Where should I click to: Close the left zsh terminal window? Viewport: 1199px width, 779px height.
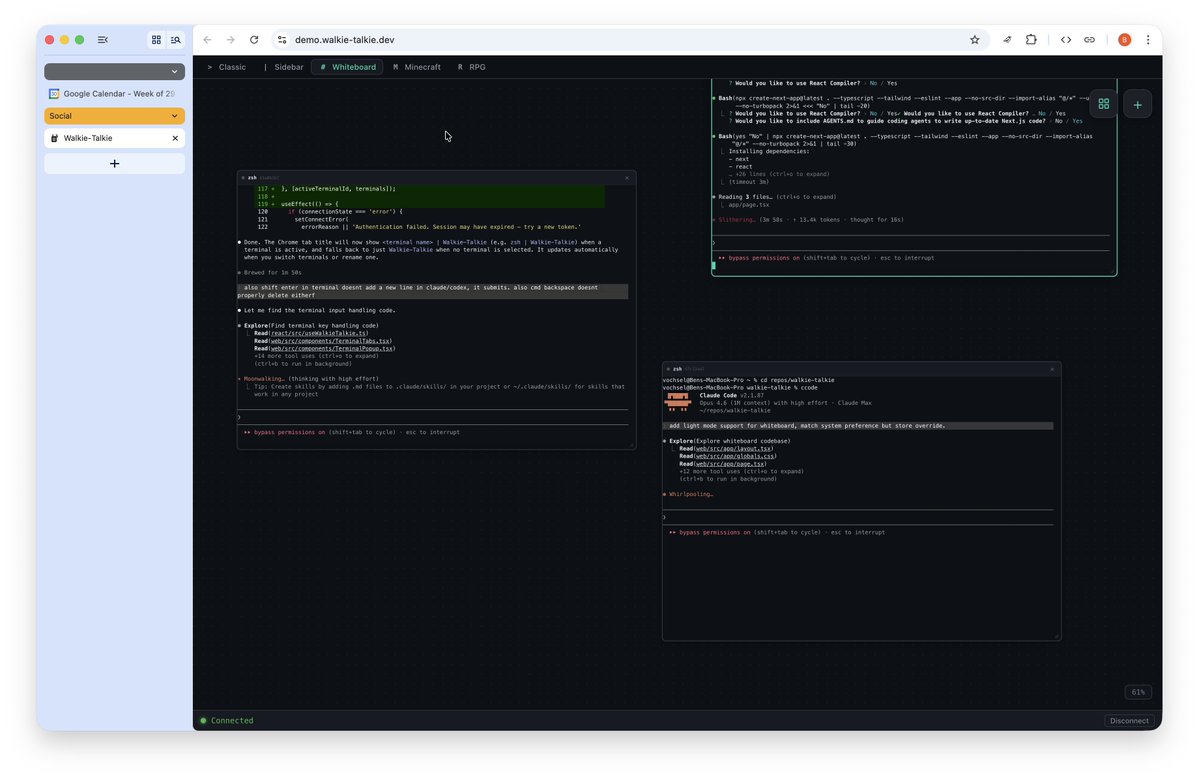point(627,178)
